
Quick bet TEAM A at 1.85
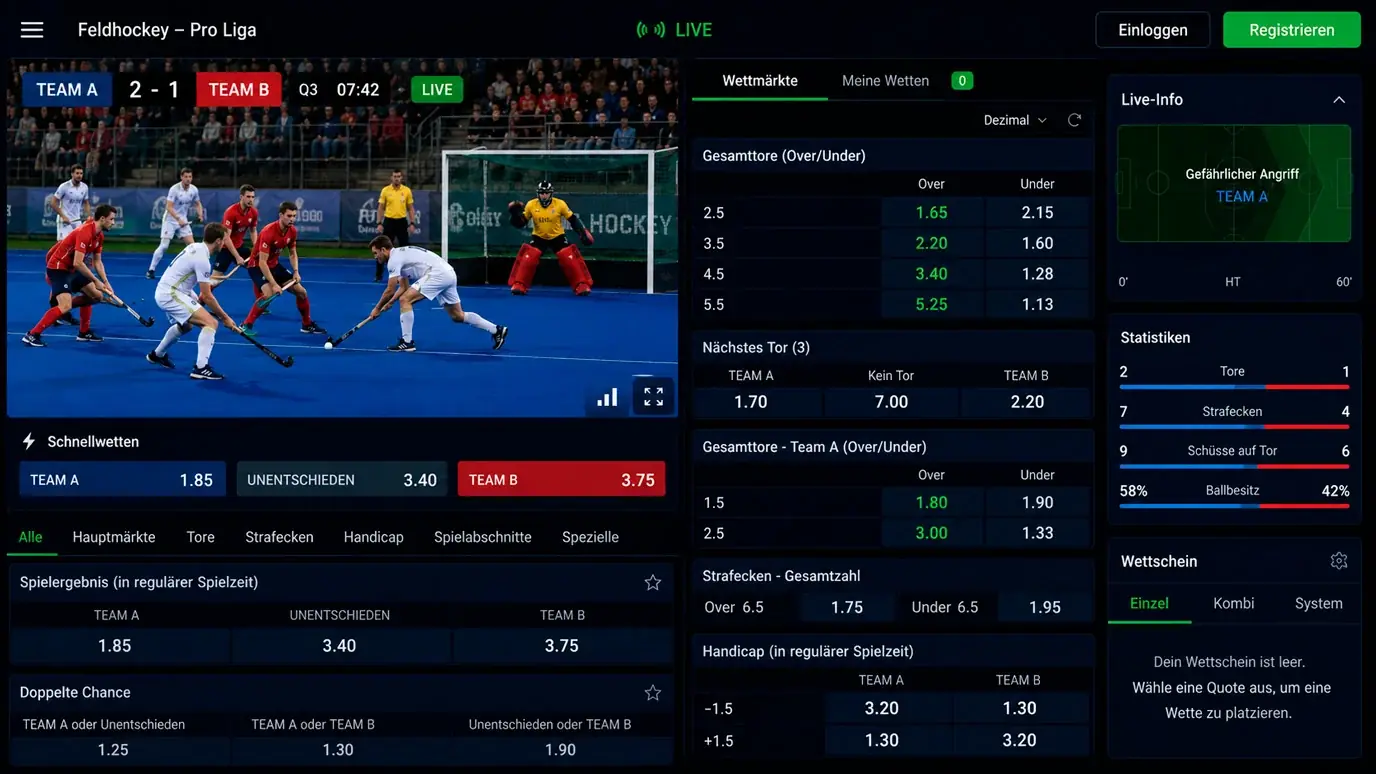tap(122, 480)
